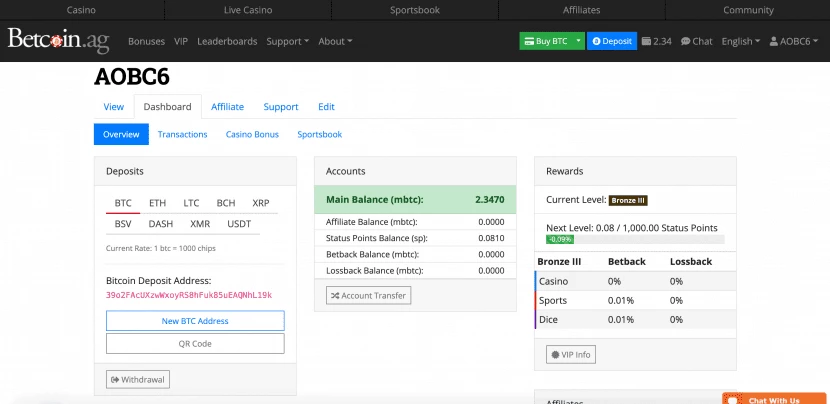
Task: Click Status Points Balance value 0.0810
Action: pyautogui.click(x=491, y=238)
